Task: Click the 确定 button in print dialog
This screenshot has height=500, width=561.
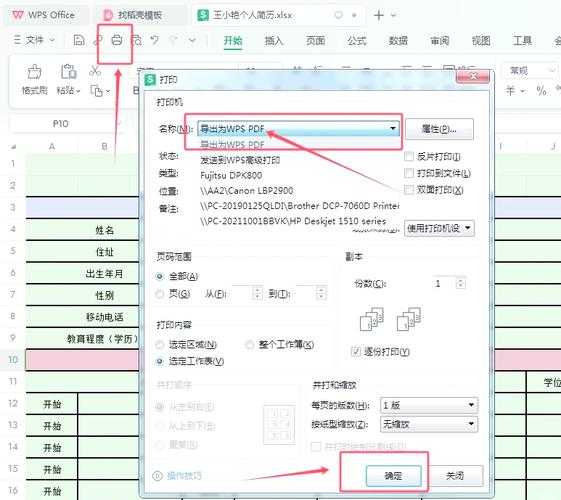Action: tap(394, 476)
